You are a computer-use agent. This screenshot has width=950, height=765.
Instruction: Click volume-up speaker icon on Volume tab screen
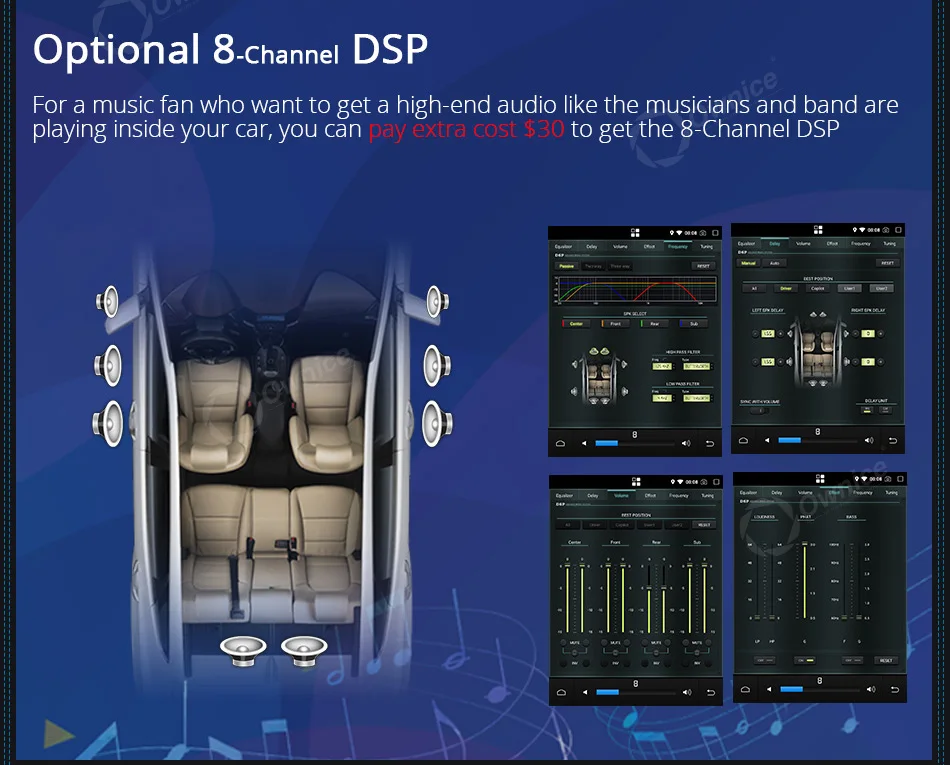coord(686,692)
